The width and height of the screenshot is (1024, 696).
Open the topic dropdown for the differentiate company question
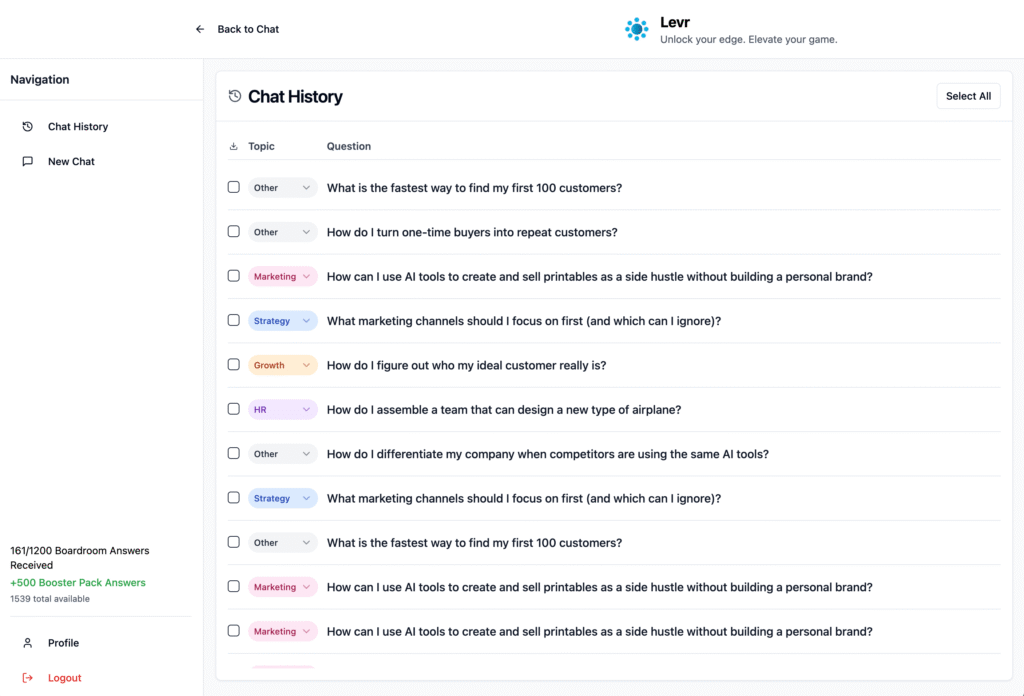click(x=282, y=454)
